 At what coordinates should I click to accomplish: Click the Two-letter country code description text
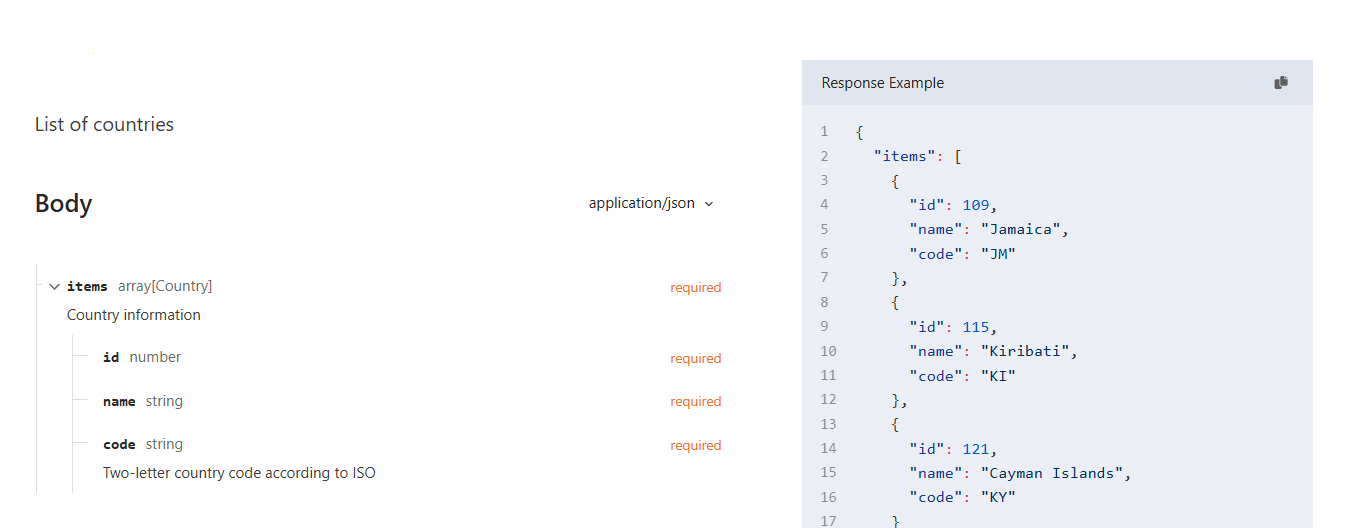239,473
